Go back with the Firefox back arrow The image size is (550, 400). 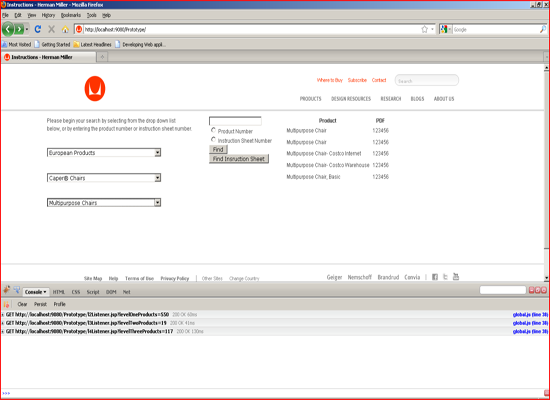tap(8, 29)
